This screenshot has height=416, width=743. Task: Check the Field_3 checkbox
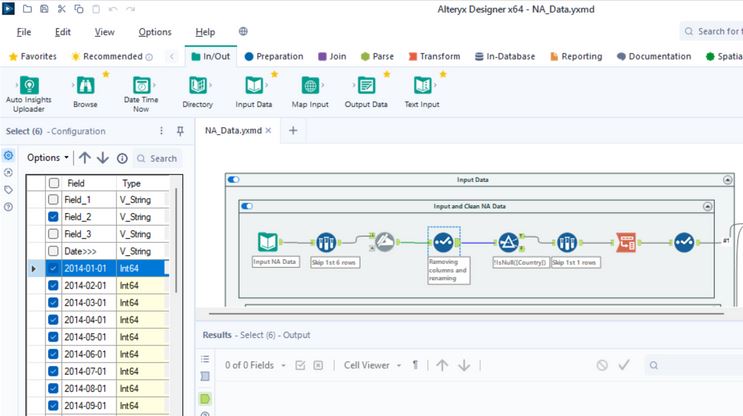click(x=54, y=234)
